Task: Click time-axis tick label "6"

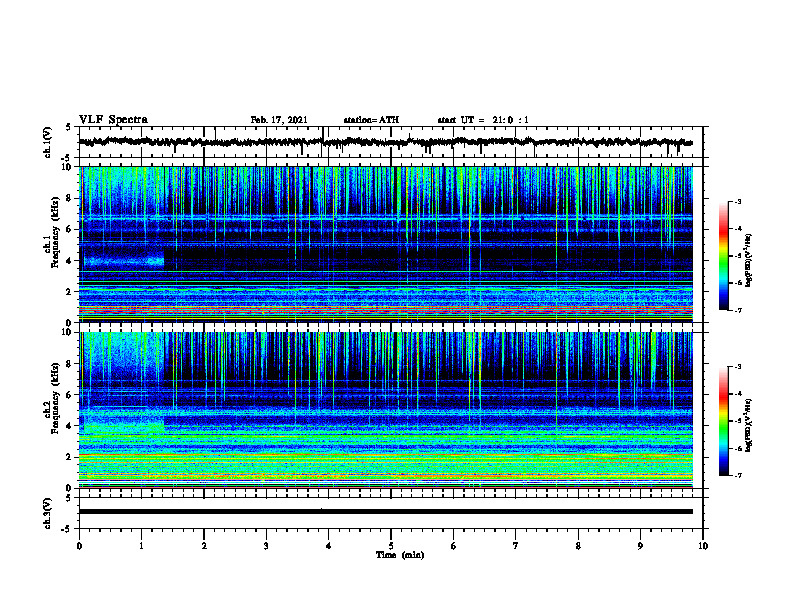Action: click(454, 546)
